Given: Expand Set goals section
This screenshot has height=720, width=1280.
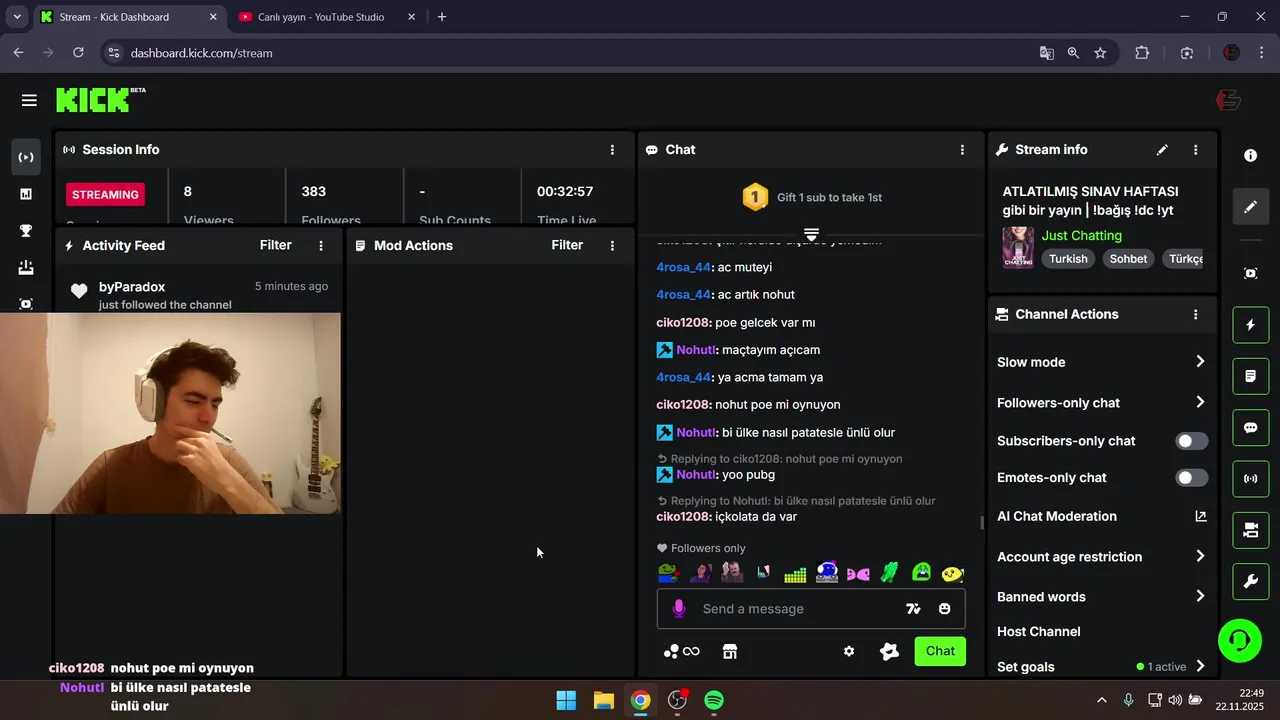Looking at the screenshot, I should [1200, 666].
